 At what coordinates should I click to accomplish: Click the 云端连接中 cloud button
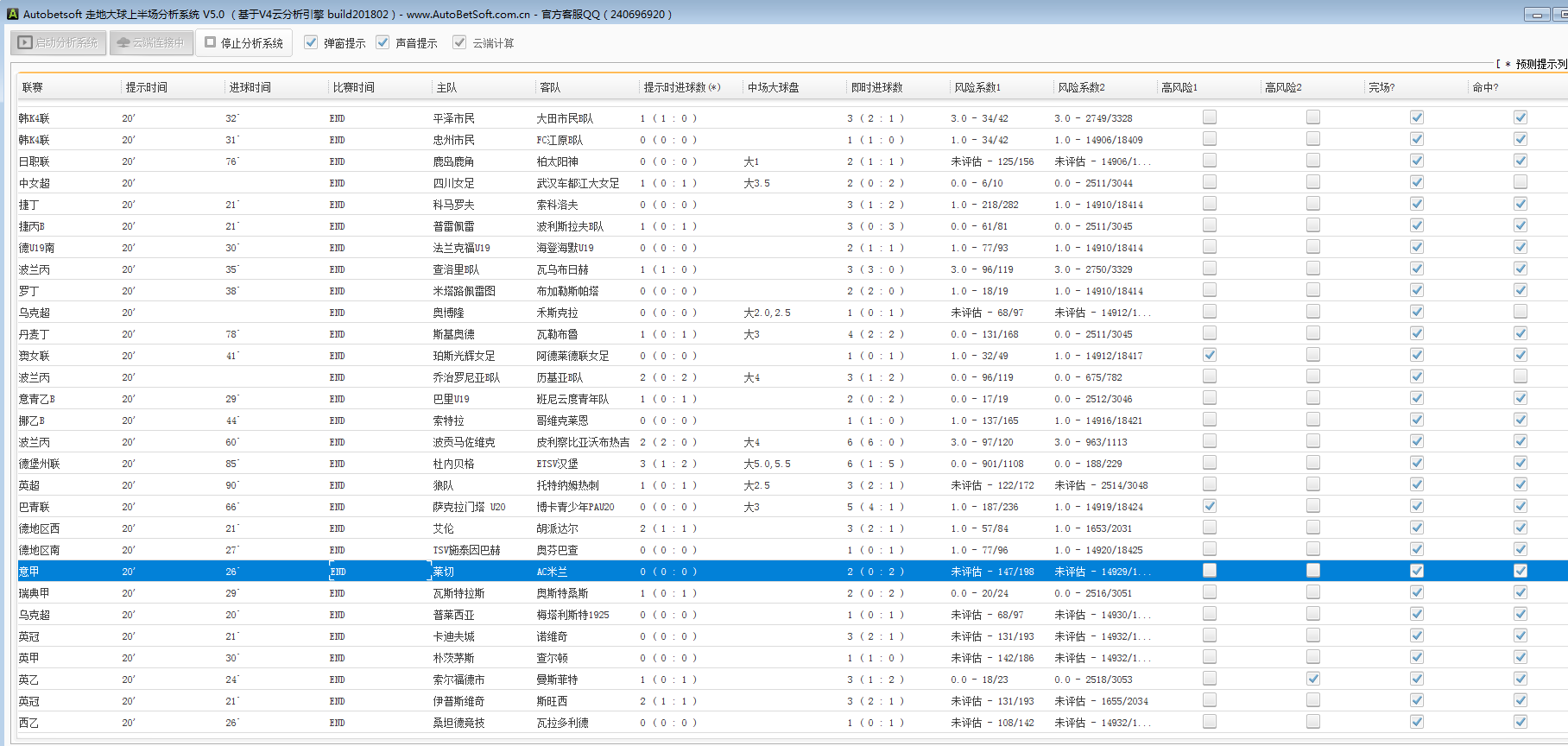click(151, 42)
